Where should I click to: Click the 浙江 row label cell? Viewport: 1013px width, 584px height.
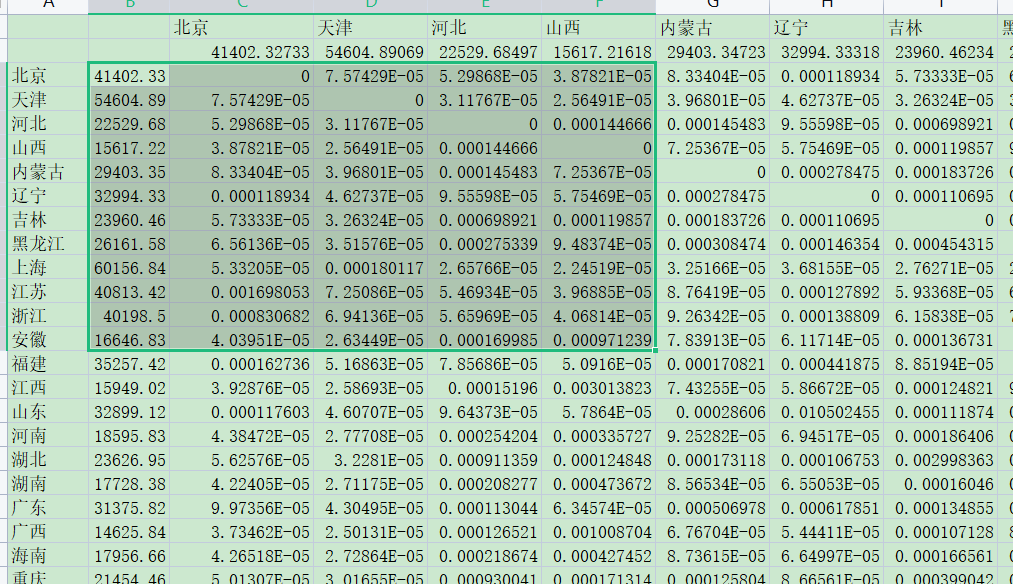point(48,316)
